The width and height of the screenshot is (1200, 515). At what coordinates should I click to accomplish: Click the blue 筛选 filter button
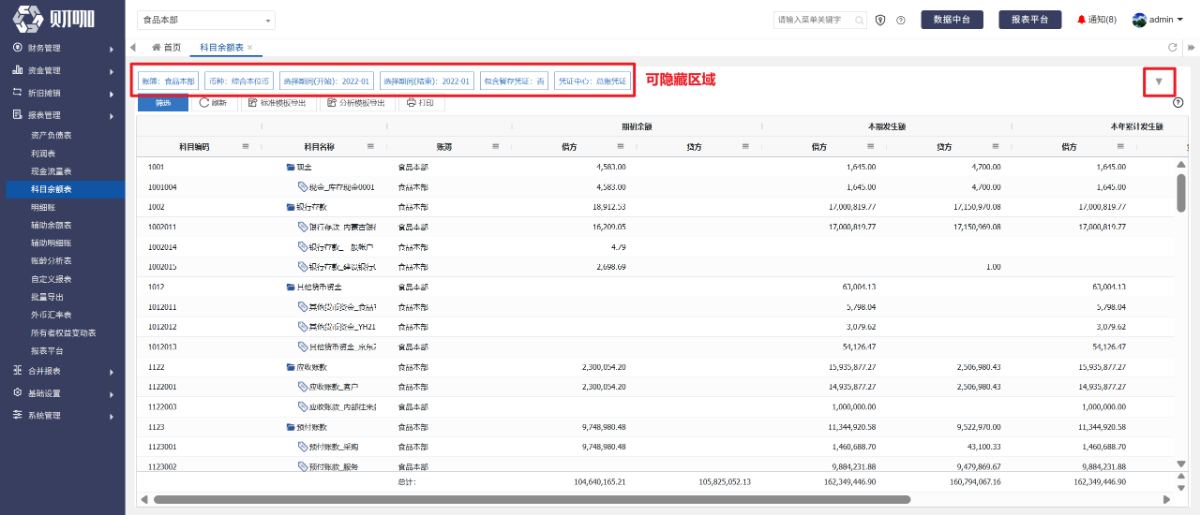[x=162, y=102]
